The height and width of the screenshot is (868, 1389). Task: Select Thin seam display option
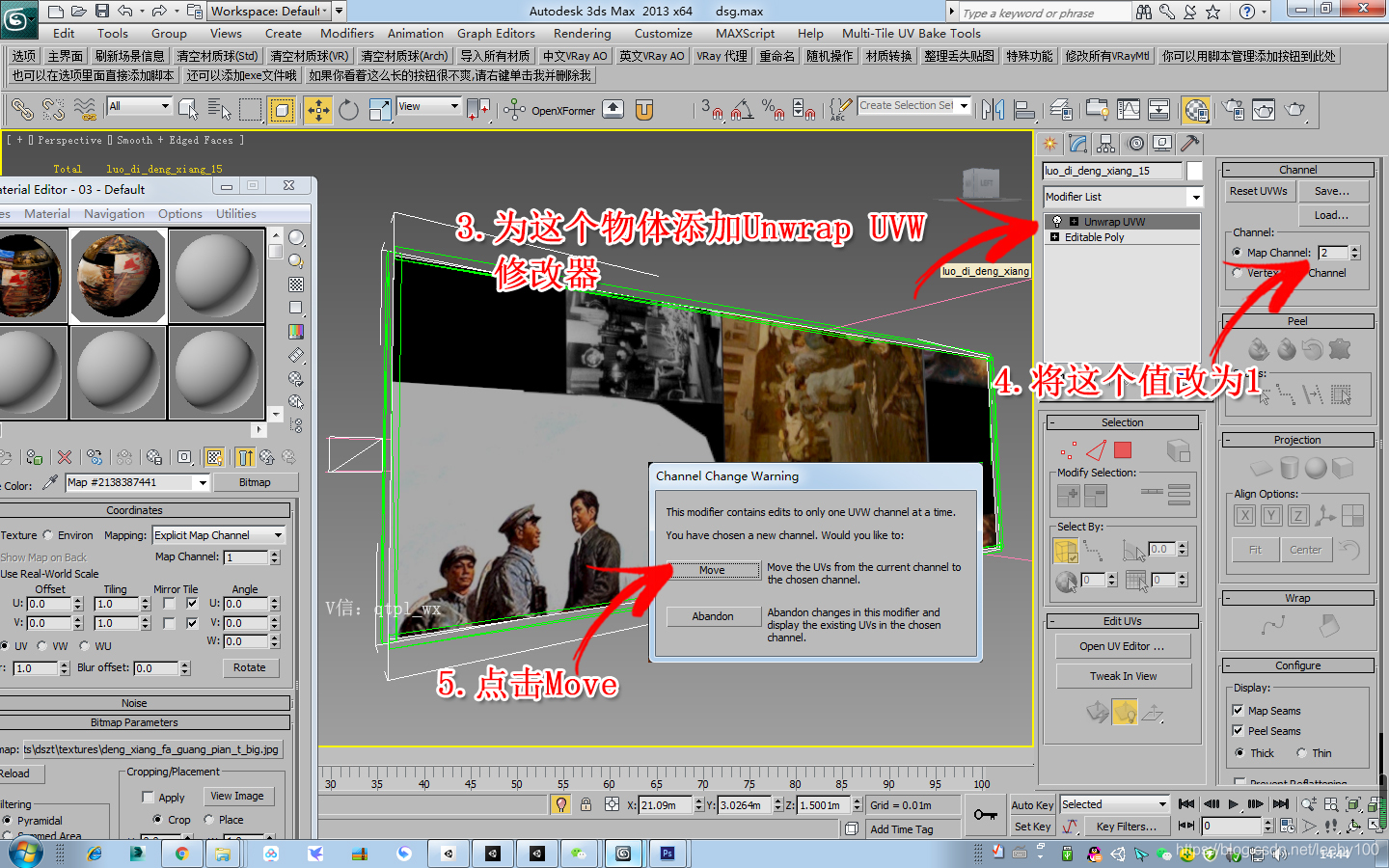click(x=1301, y=753)
